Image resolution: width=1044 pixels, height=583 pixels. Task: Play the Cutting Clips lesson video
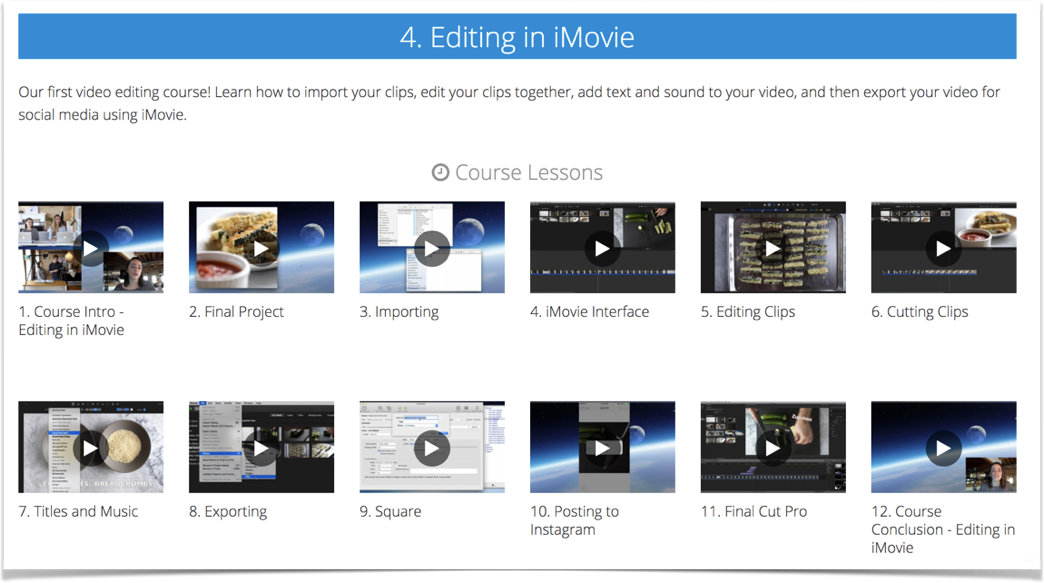[943, 248]
